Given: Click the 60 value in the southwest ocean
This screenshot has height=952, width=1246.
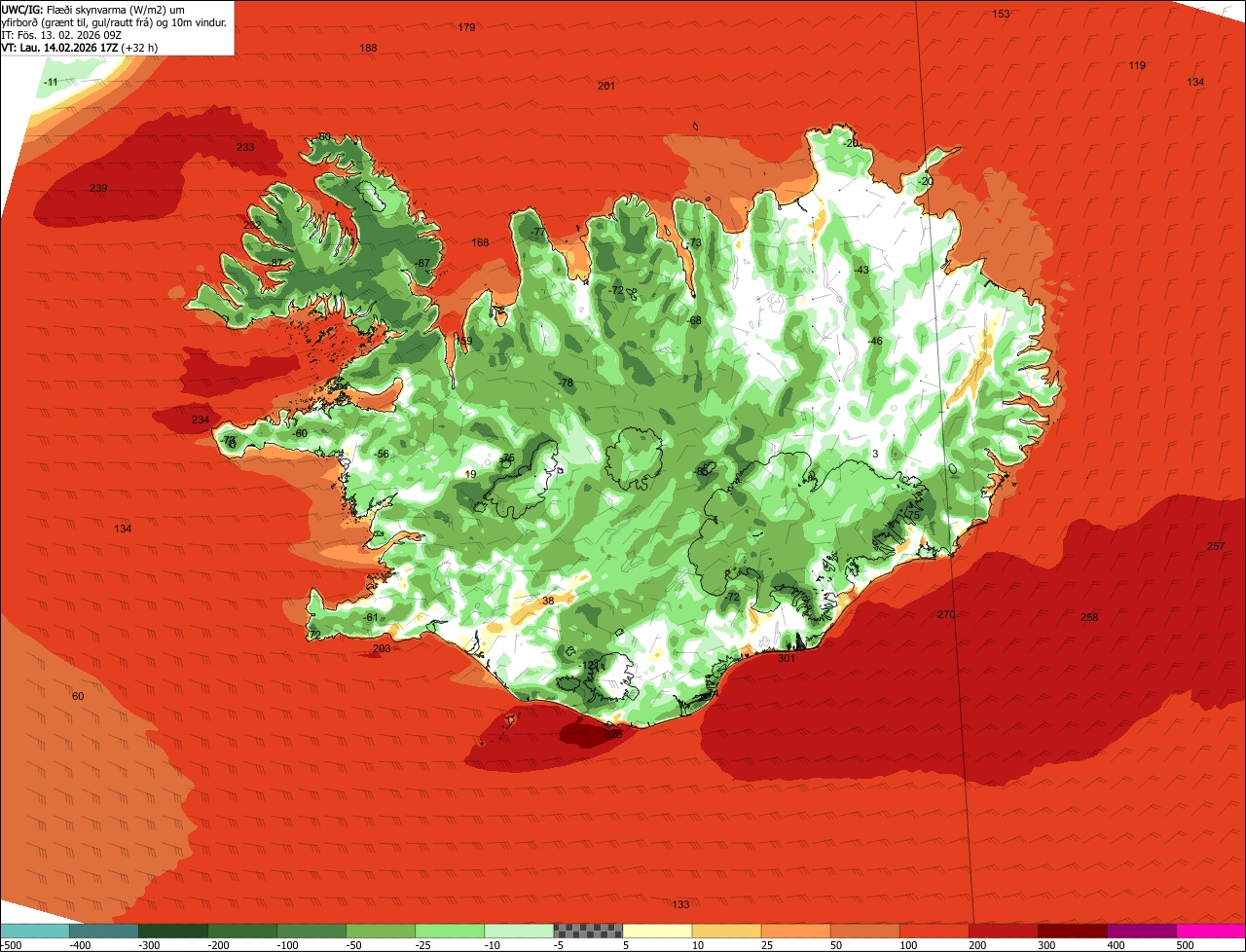Looking at the screenshot, I should (x=78, y=696).
